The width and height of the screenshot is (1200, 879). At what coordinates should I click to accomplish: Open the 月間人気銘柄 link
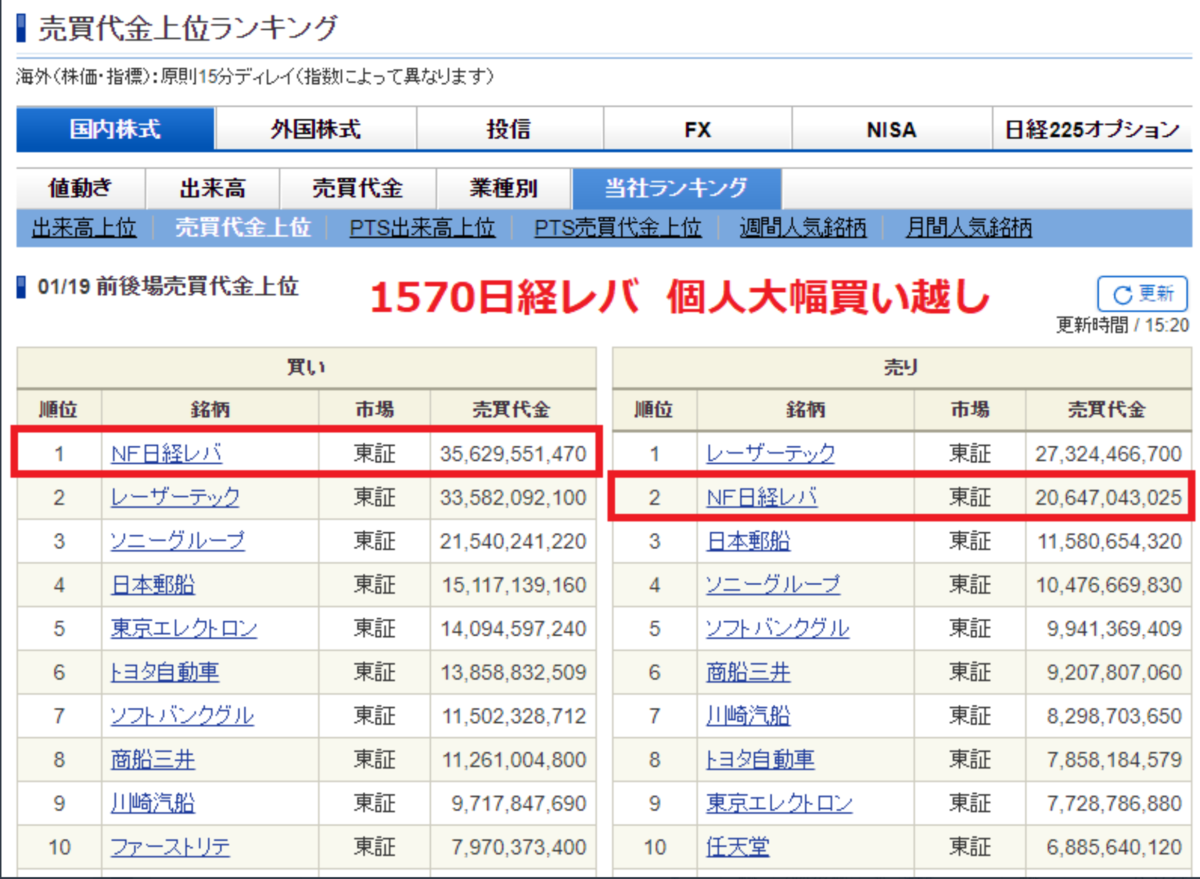(x=968, y=228)
